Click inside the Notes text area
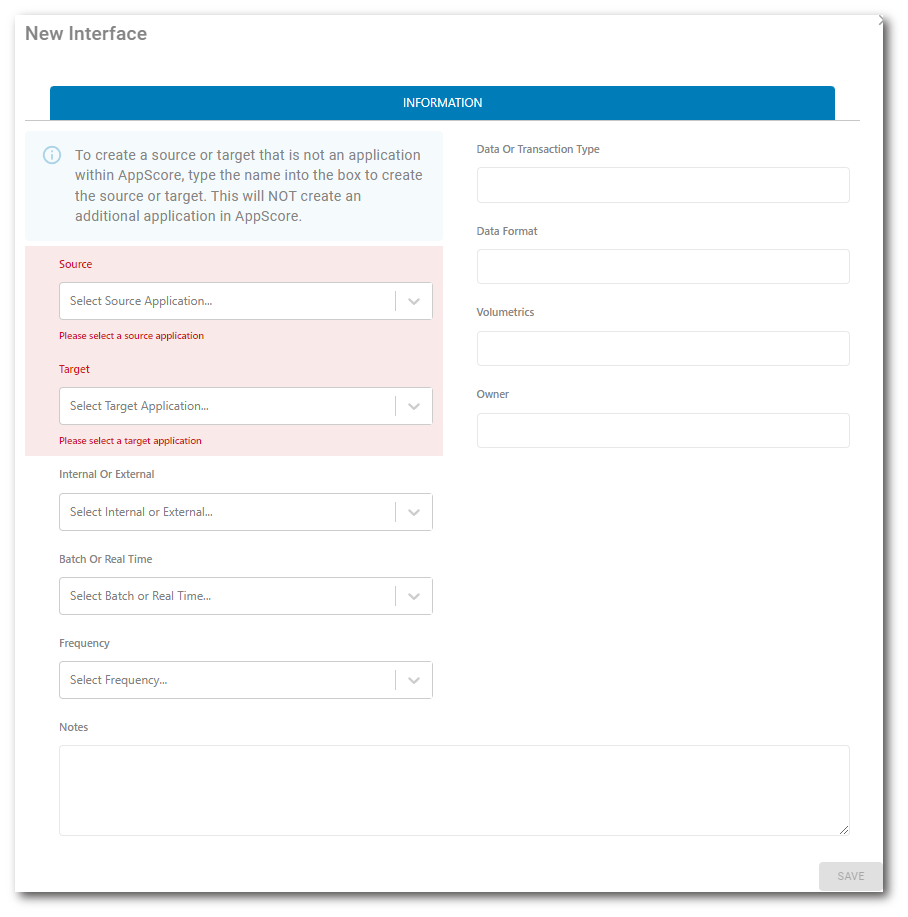This screenshot has width=908, height=917. (x=454, y=790)
